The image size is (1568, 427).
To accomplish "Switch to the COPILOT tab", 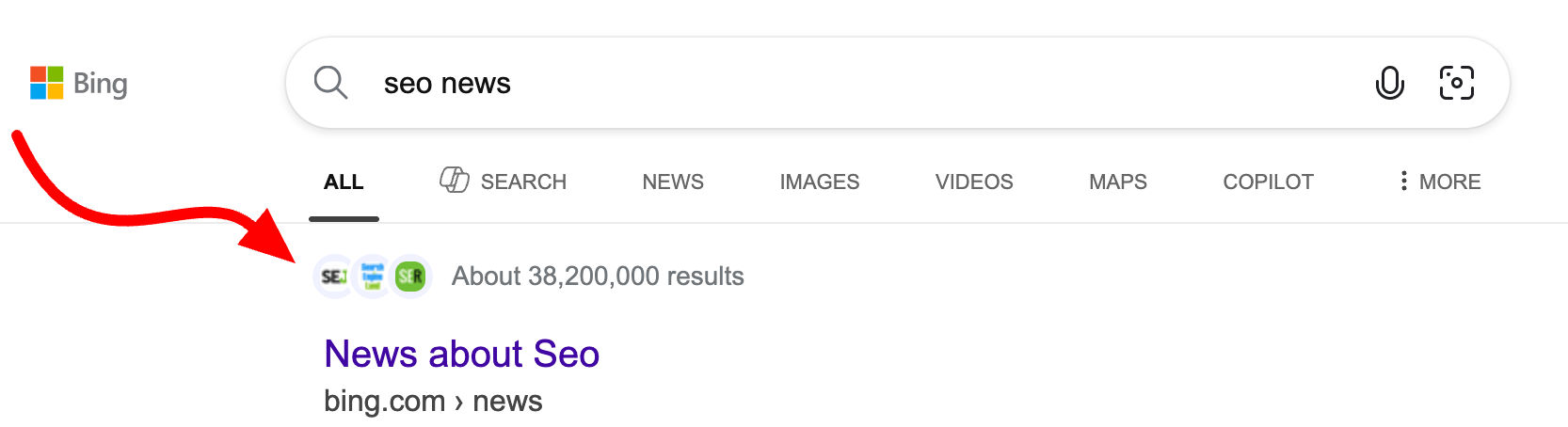I will coord(1268,182).
